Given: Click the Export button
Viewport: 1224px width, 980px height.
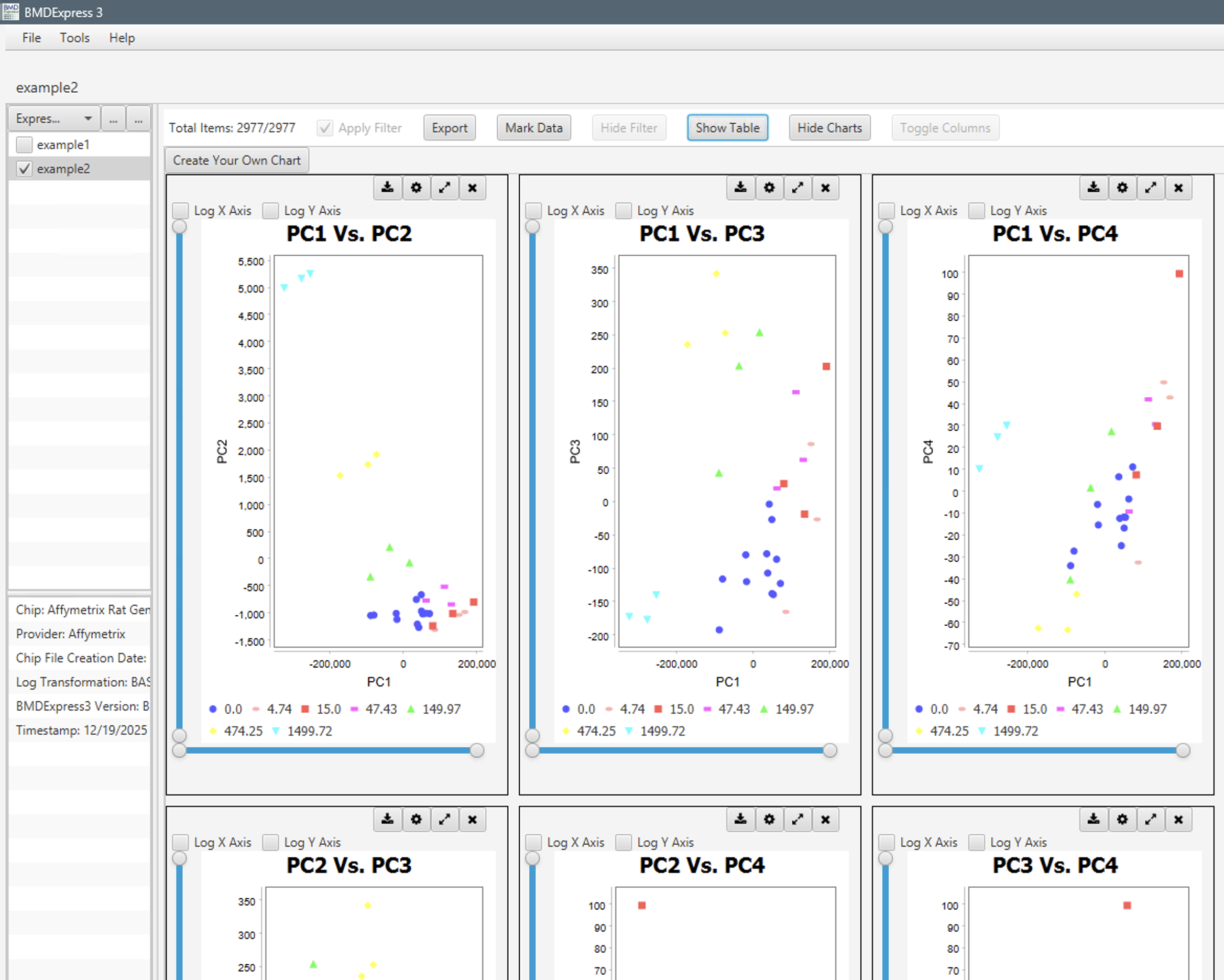Looking at the screenshot, I should point(450,128).
